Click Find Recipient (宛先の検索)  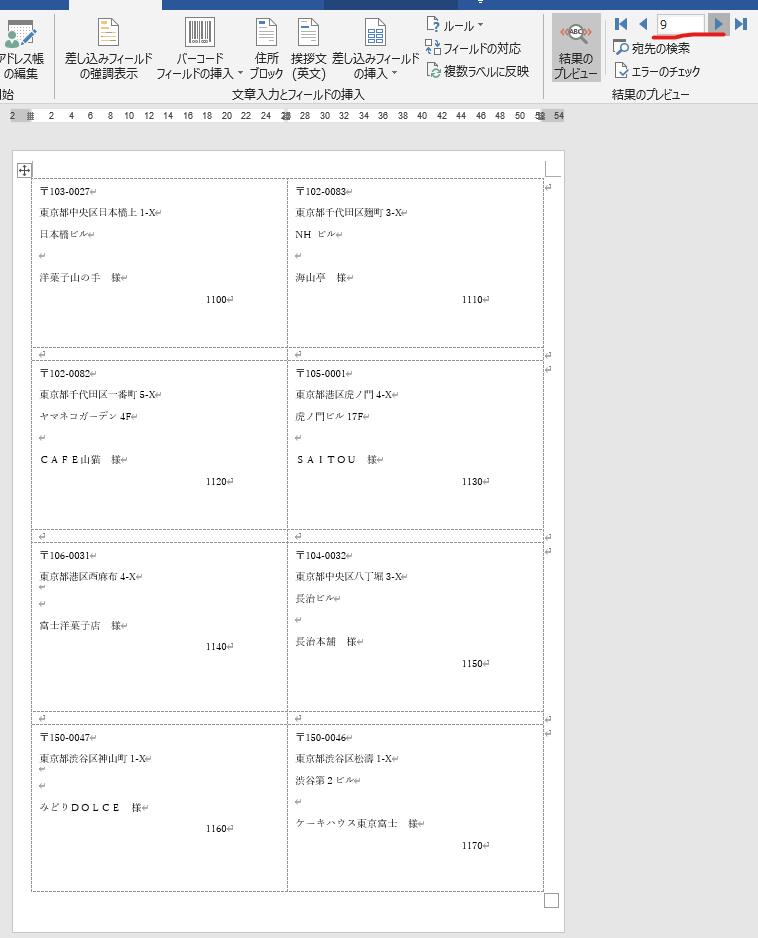pos(652,48)
